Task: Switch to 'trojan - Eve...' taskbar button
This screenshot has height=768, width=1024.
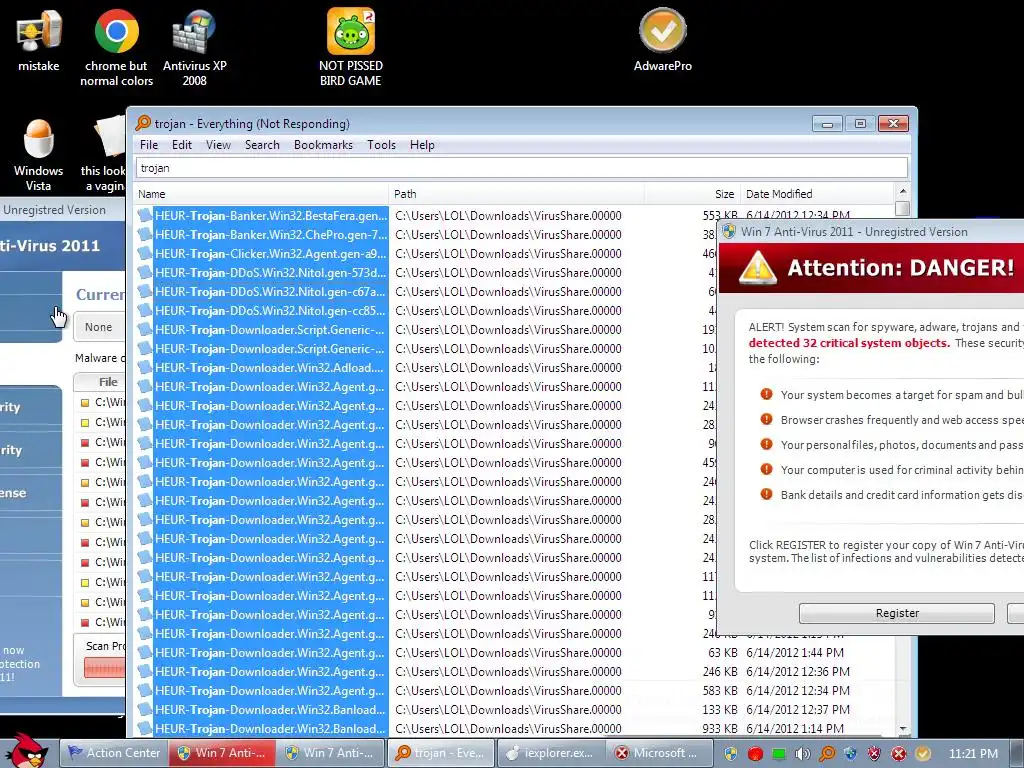Action: [440, 753]
